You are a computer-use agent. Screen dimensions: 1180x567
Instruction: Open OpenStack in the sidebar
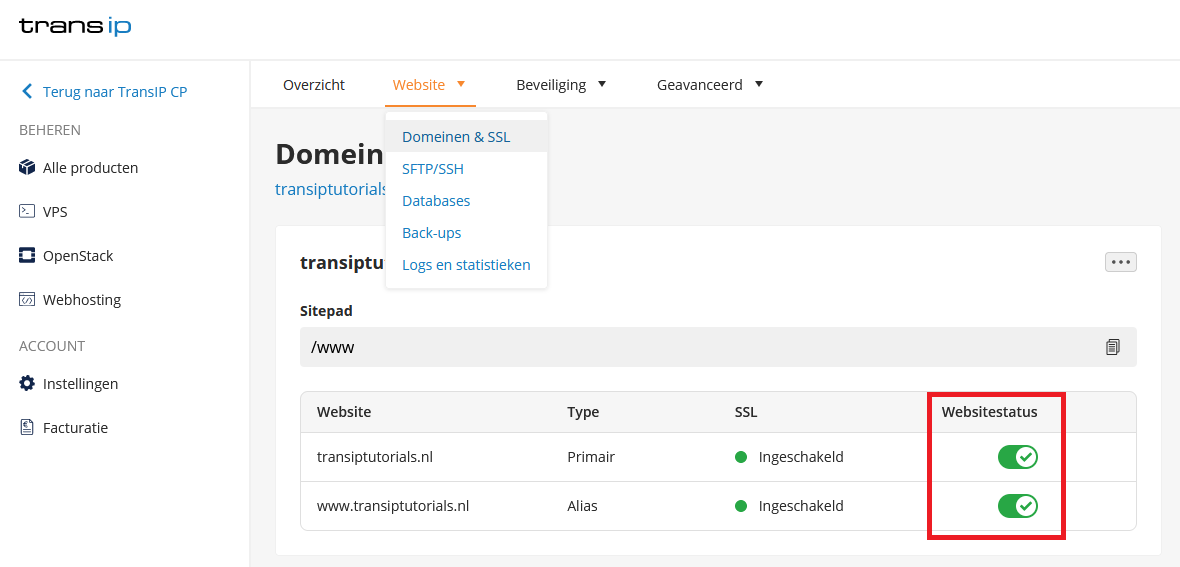pos(78,256)
